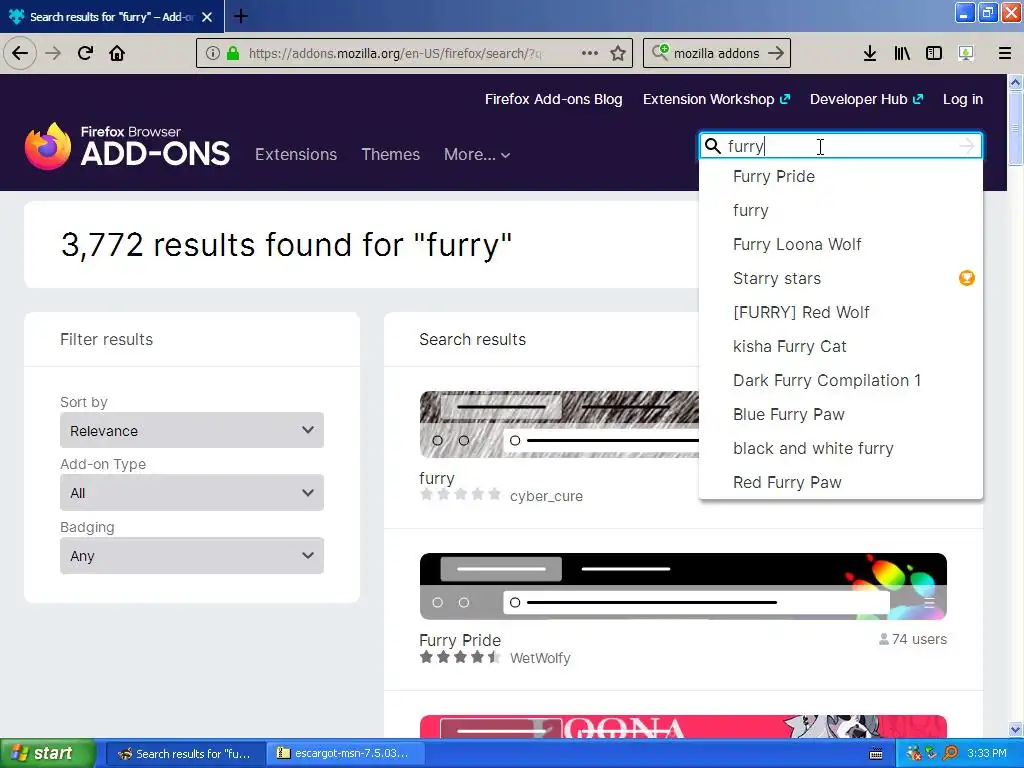This screenshot has width=1024, height=768.
Task: Click the 3:33 PM system clock
Action: tap(987, 753)
